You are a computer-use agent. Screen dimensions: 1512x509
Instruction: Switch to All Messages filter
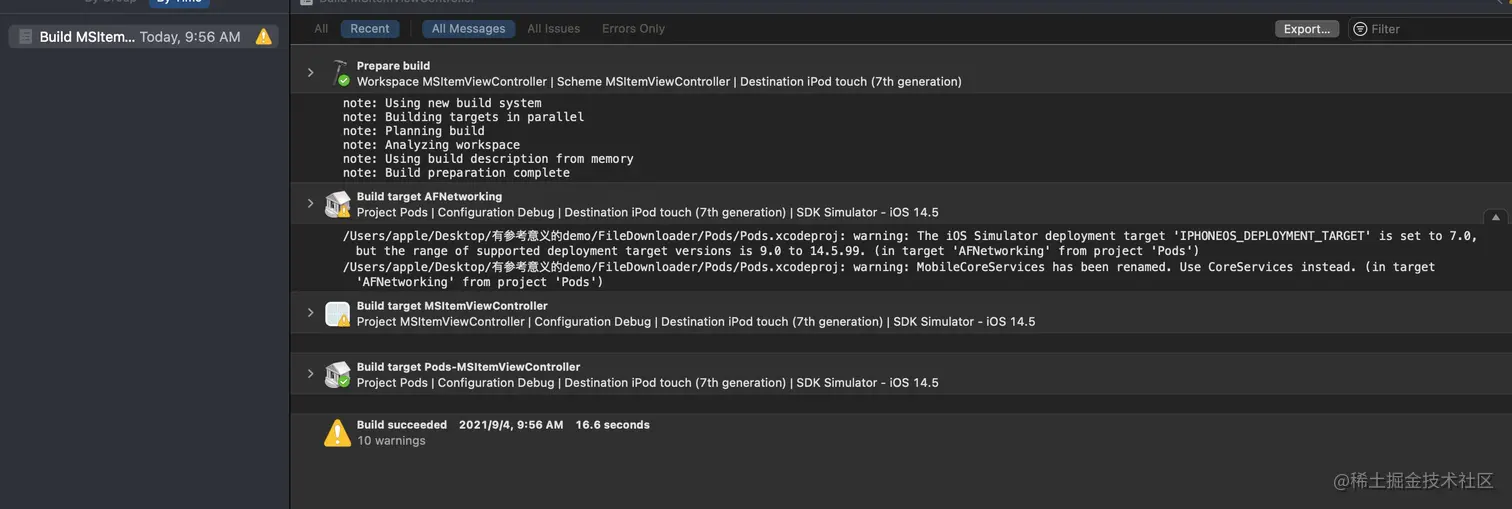468,29
